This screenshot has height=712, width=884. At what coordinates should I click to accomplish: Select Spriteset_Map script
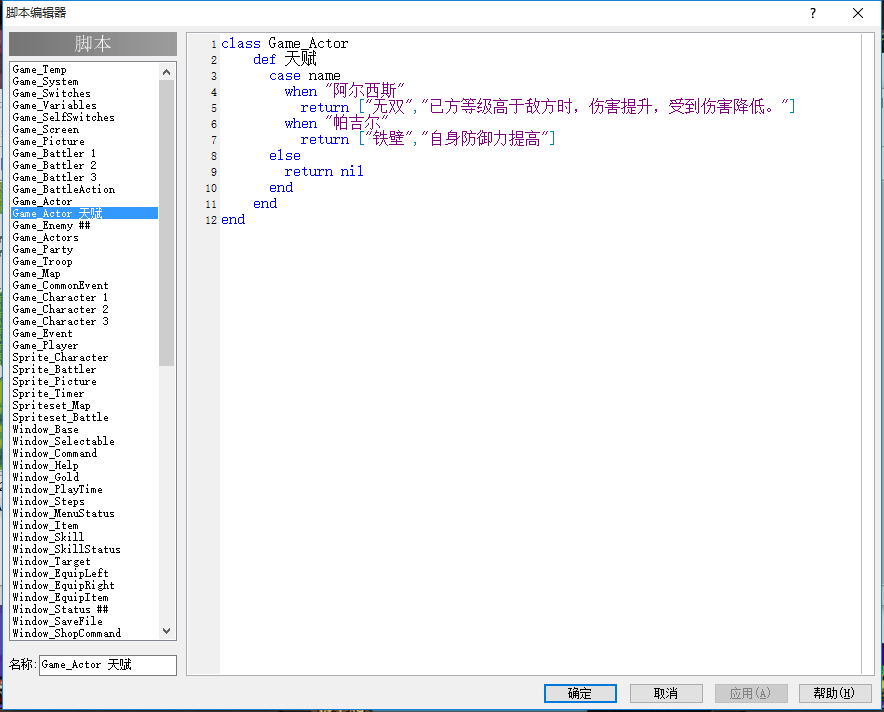pos(85,405)
